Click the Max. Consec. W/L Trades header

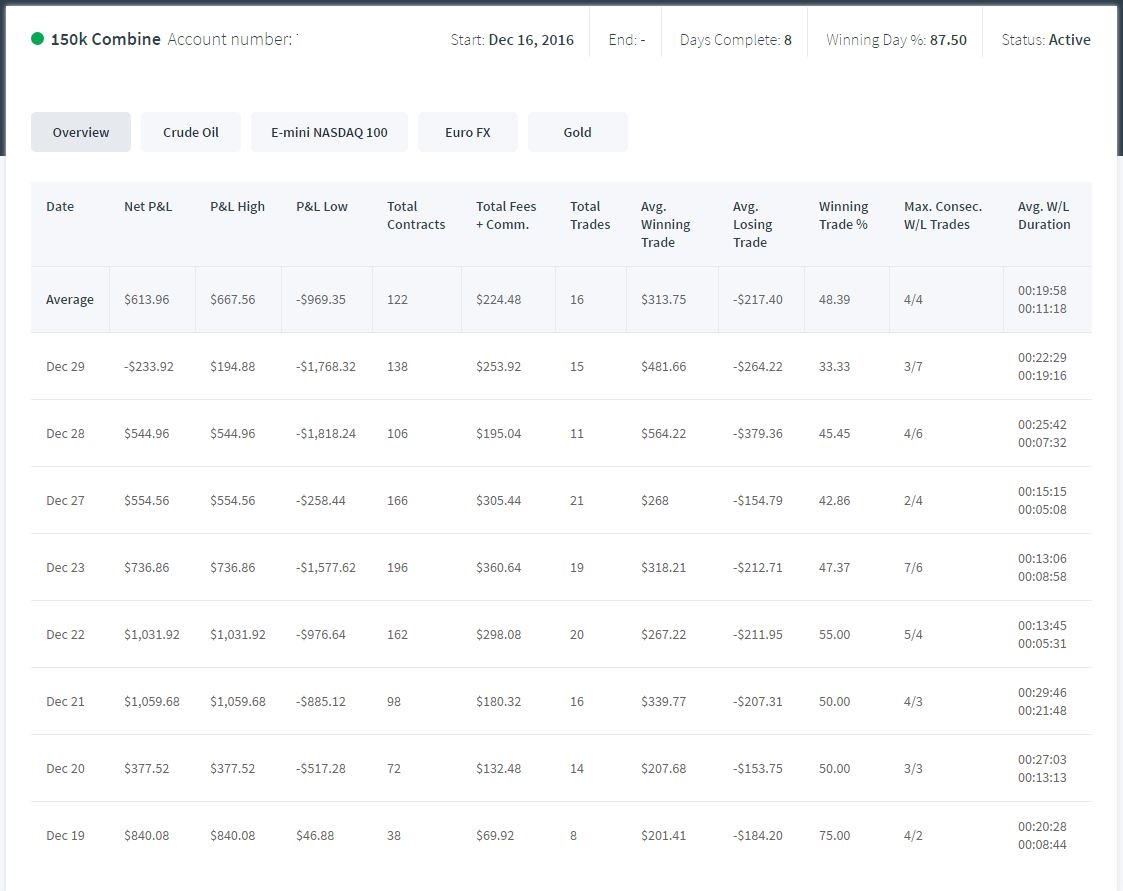pyautogui.click(x=943, y=215)
